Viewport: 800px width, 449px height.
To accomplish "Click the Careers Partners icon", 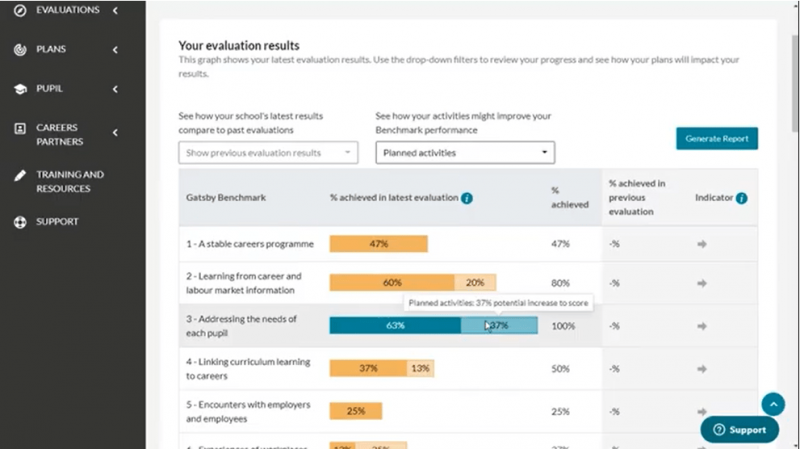I will coord(20,129).
